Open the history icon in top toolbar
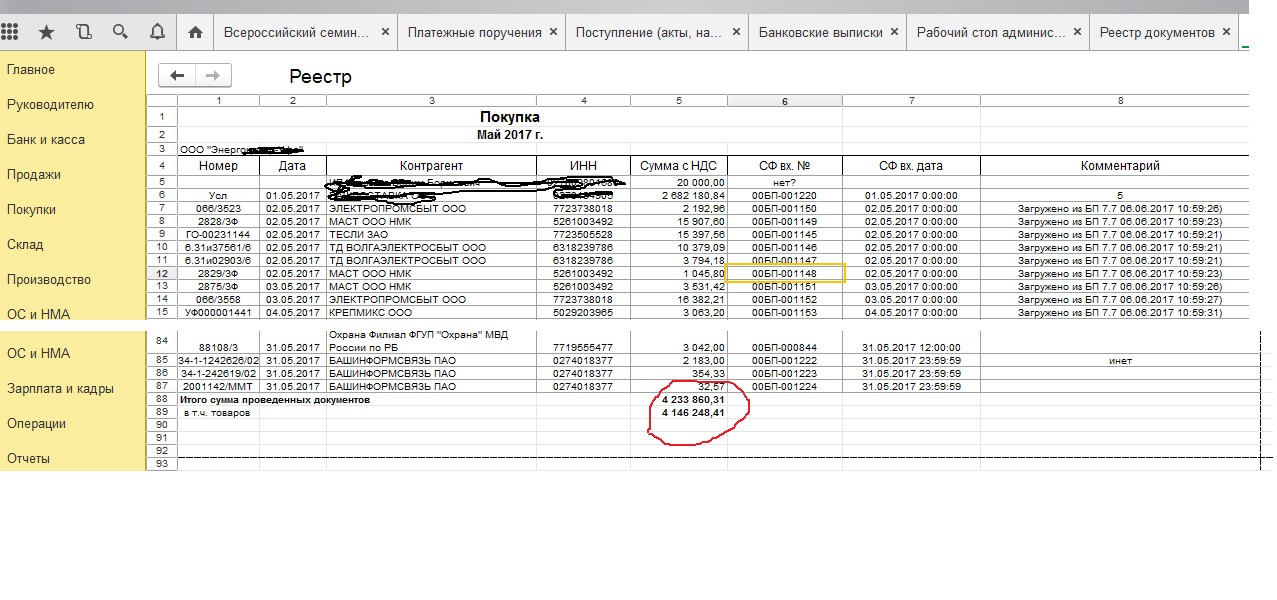This screenshot has height=600, width=1277. 84,32
